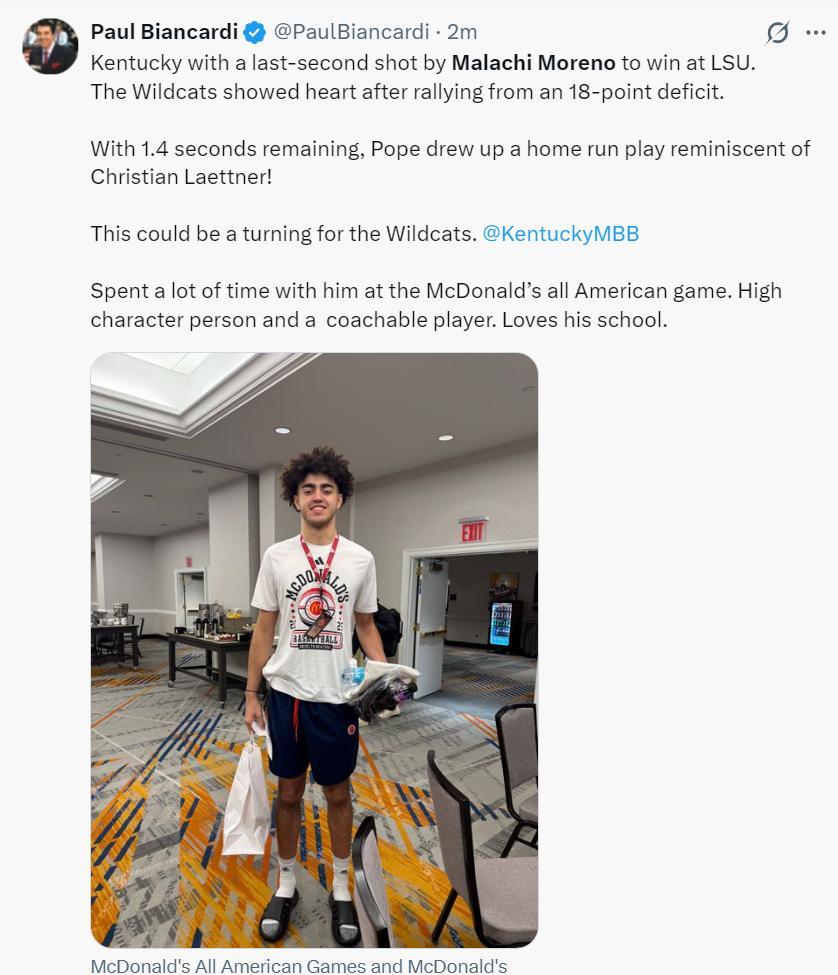This screenshot has height=975, width=838.
Task: Click the blue verified checkmark badge
Action: (255, 32)
